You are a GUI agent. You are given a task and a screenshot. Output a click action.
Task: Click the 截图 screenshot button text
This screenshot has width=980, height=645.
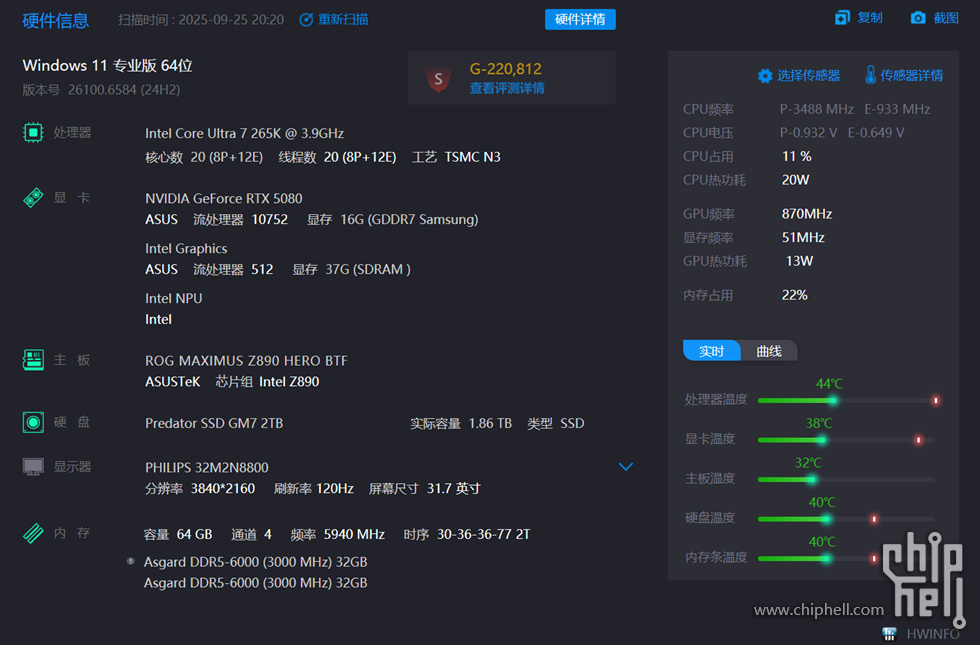[946, 18]
